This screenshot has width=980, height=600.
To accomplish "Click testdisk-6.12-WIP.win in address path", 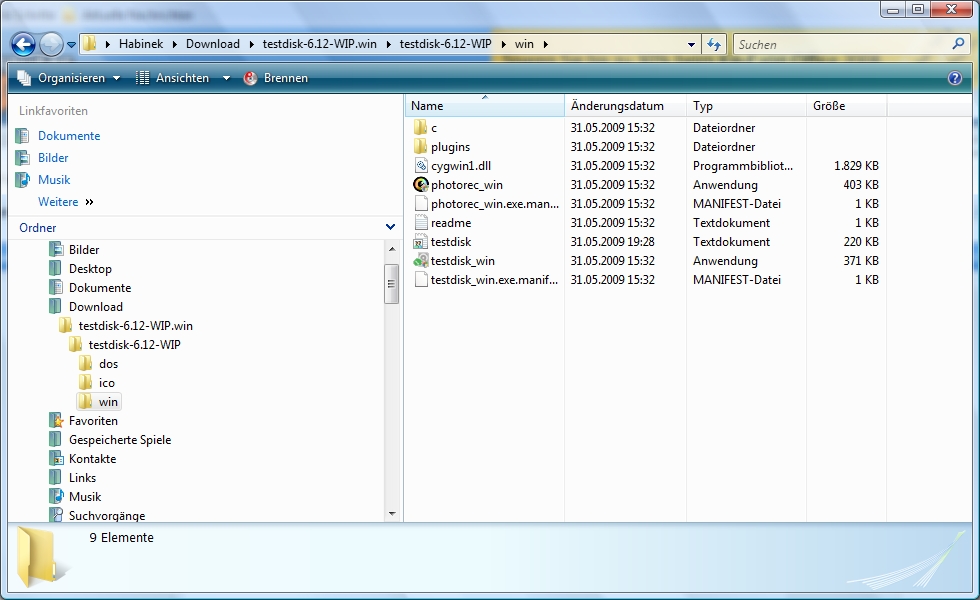I will [319, 44].
